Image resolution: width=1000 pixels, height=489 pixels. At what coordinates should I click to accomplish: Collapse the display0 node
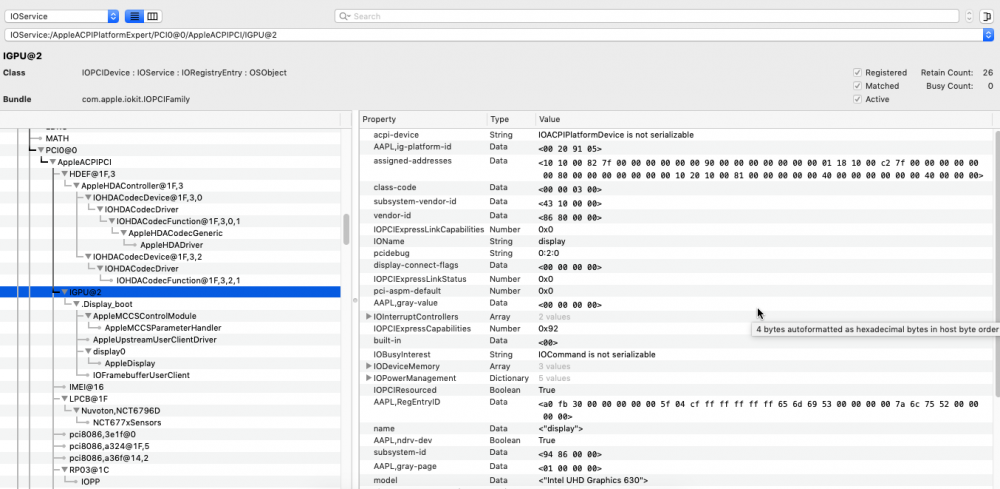(88, 351)
